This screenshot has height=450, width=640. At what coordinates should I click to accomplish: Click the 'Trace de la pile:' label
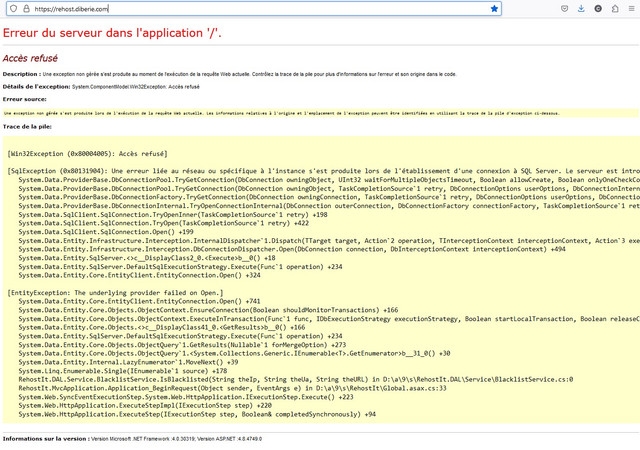[27, 126]
